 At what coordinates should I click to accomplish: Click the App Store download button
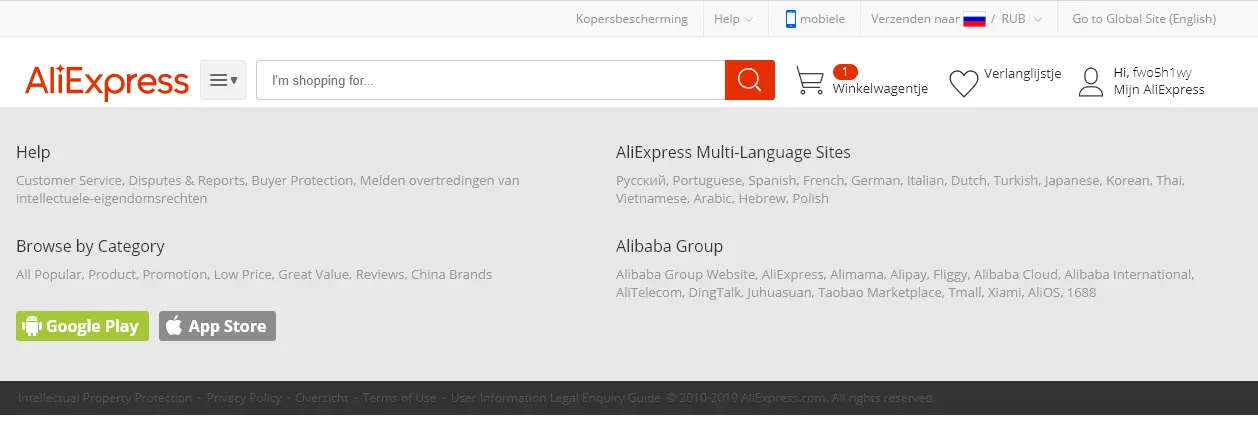click(x=217, y=326)
